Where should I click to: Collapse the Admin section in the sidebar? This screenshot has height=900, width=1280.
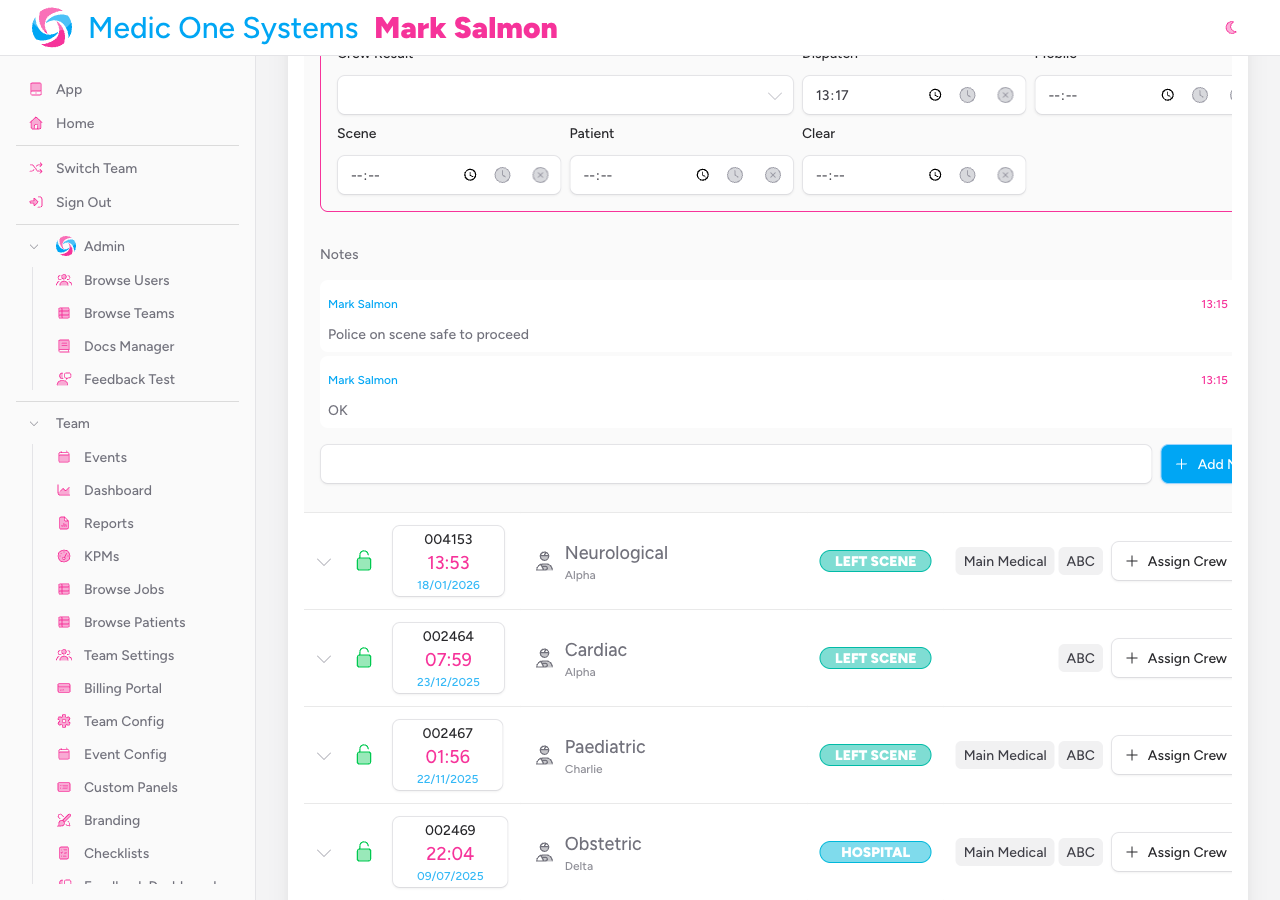[x=33, y=246]
